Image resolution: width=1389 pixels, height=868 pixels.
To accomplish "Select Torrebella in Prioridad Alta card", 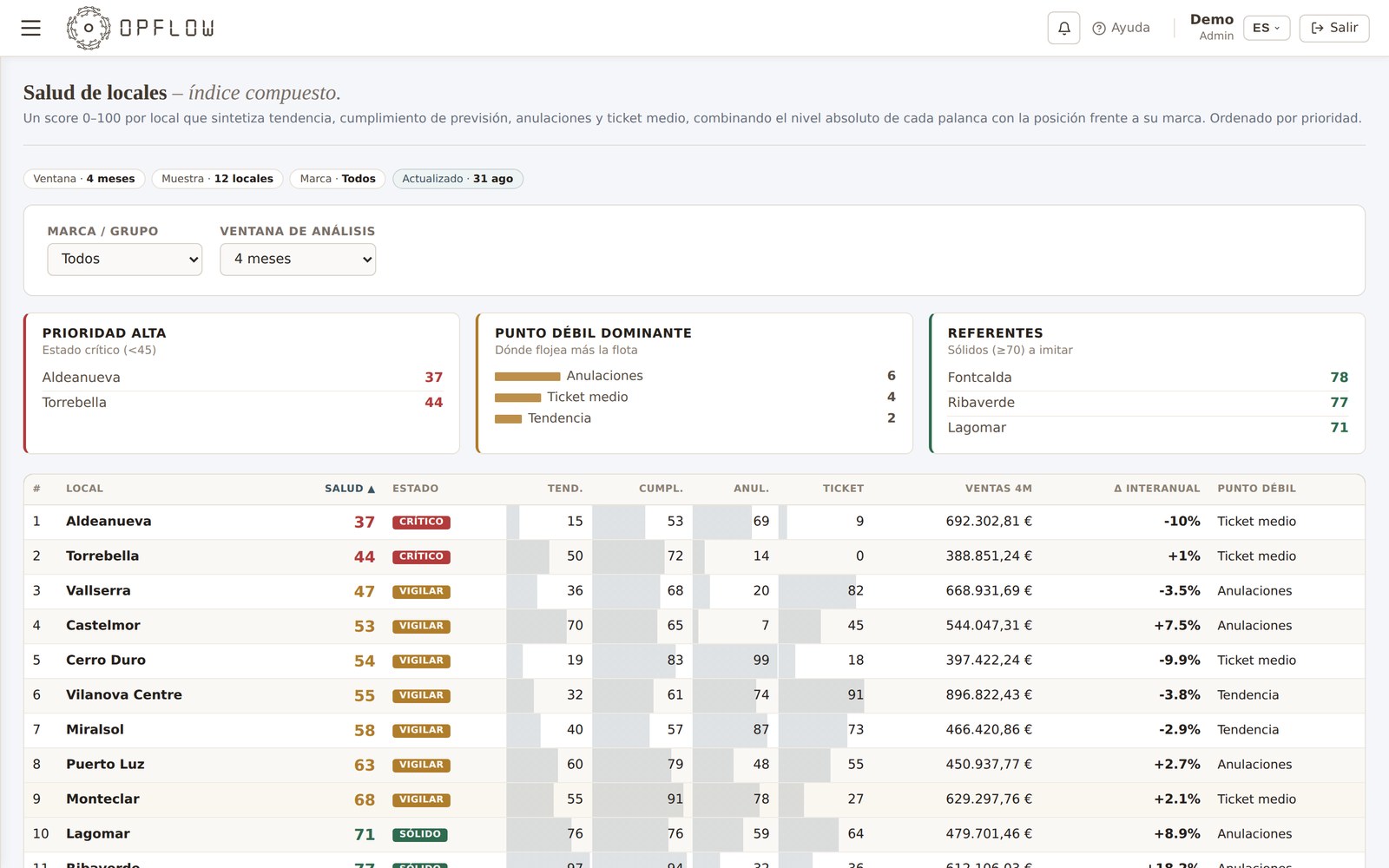I will [x=242, y=403].
